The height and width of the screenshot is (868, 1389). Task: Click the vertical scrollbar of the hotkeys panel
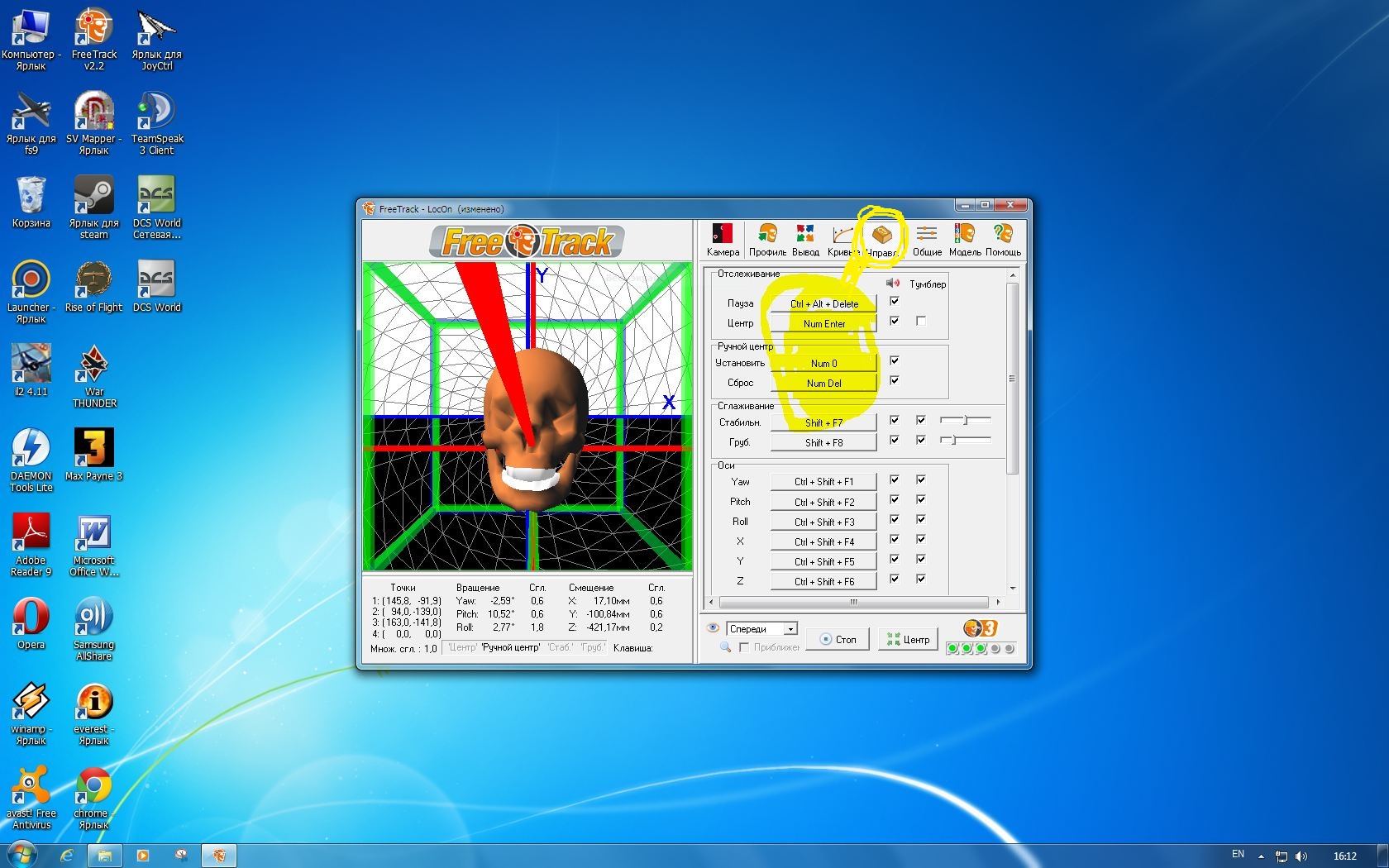tap(1012, 379)
